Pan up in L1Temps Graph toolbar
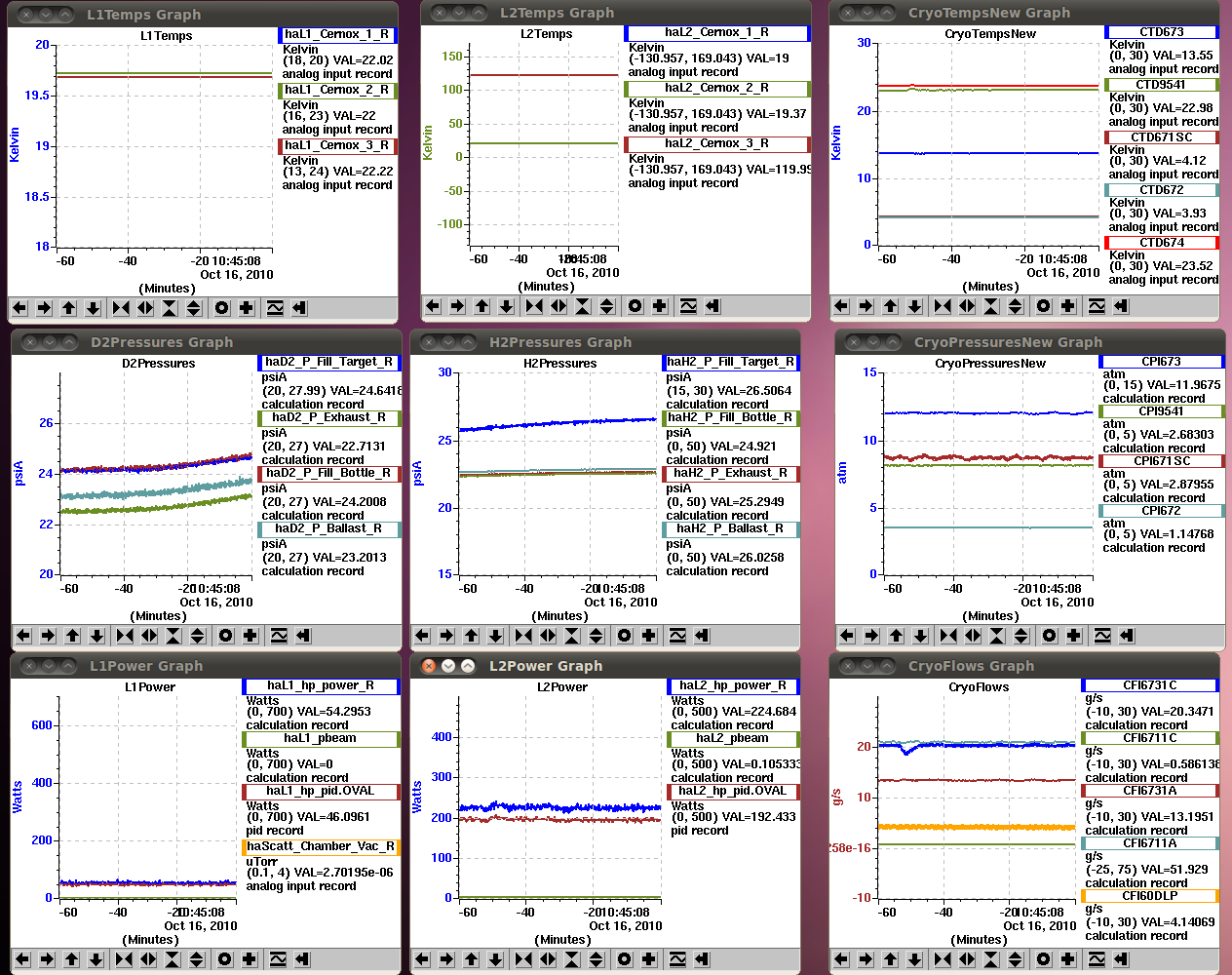This screenshot has width=1232, height=975. click(x=68, y=308)
